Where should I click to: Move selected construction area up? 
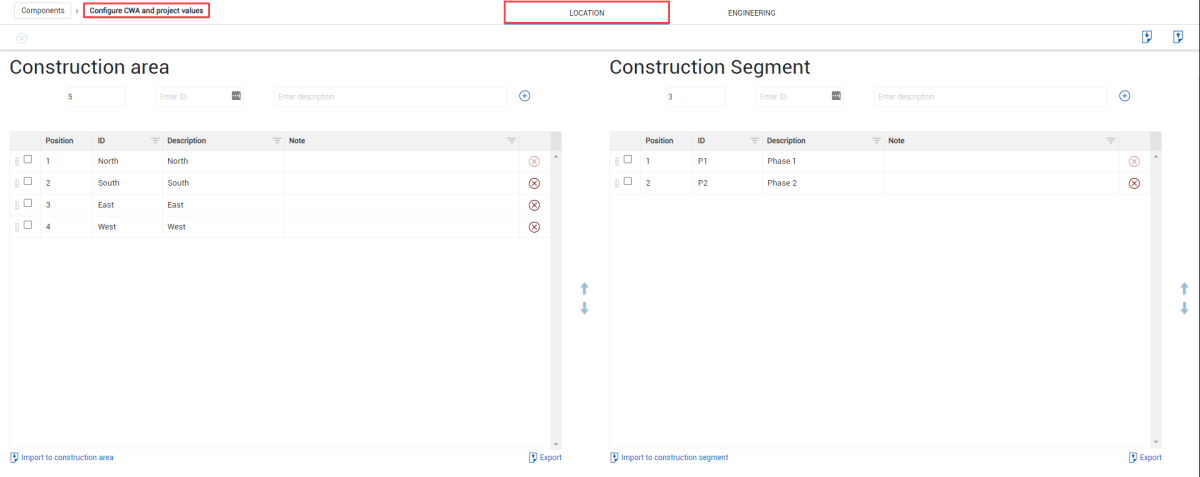tap(584, 288)
